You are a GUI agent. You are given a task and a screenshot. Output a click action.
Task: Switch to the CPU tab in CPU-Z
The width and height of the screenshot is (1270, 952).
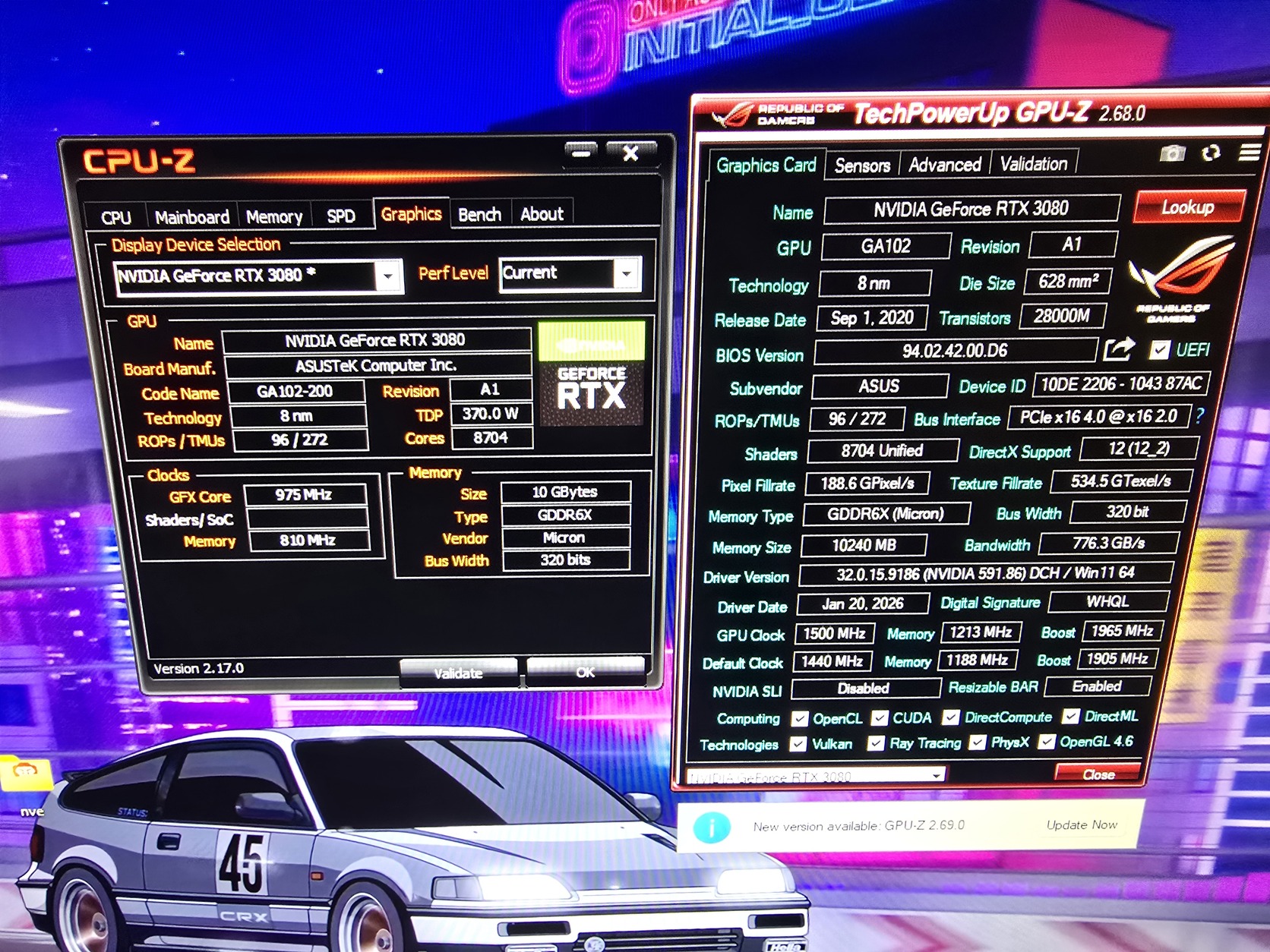(x=116, y=218)
